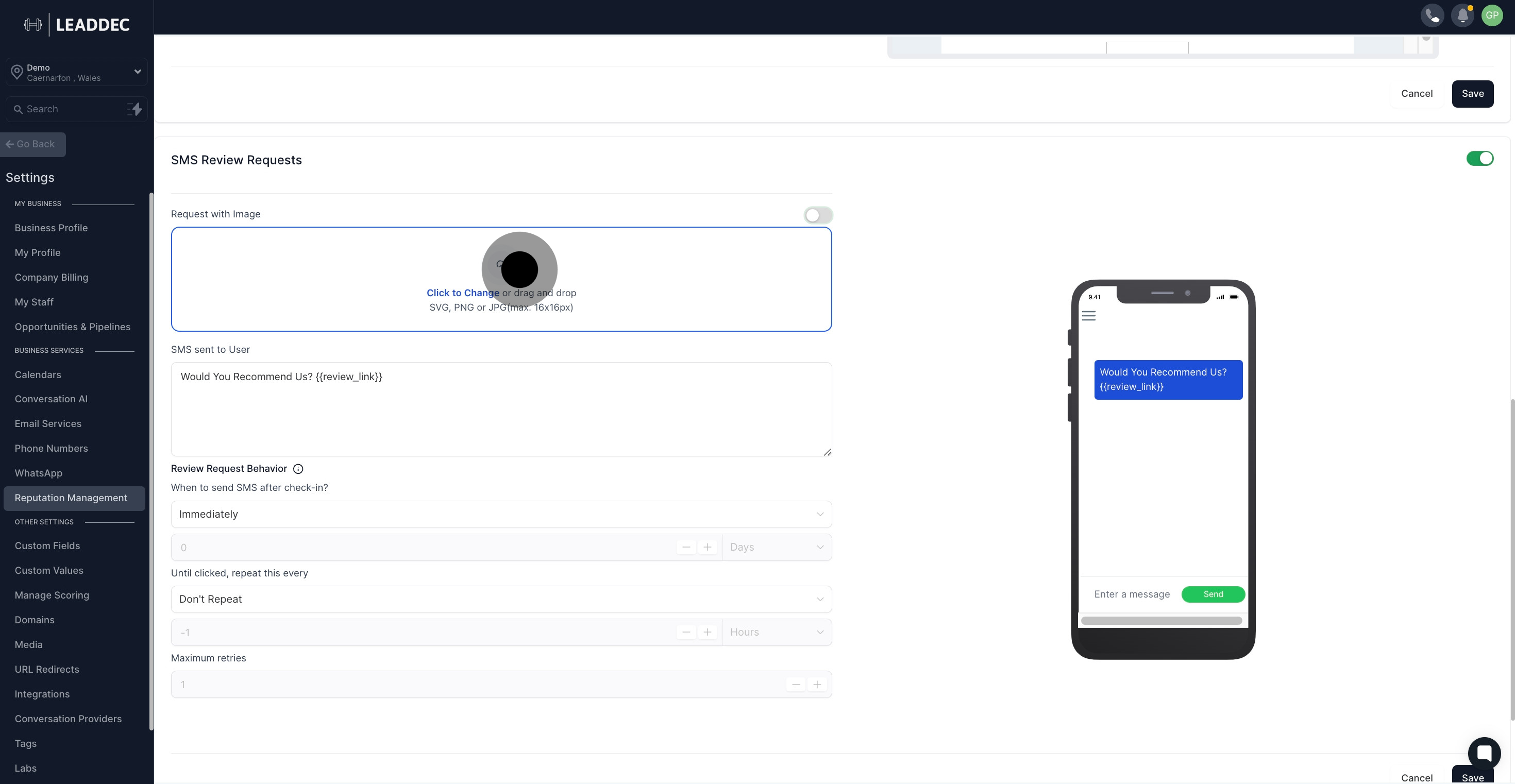Open the chat support widget
Viewport: 1515px width, 784px height.
click(x=1484, y=753)
